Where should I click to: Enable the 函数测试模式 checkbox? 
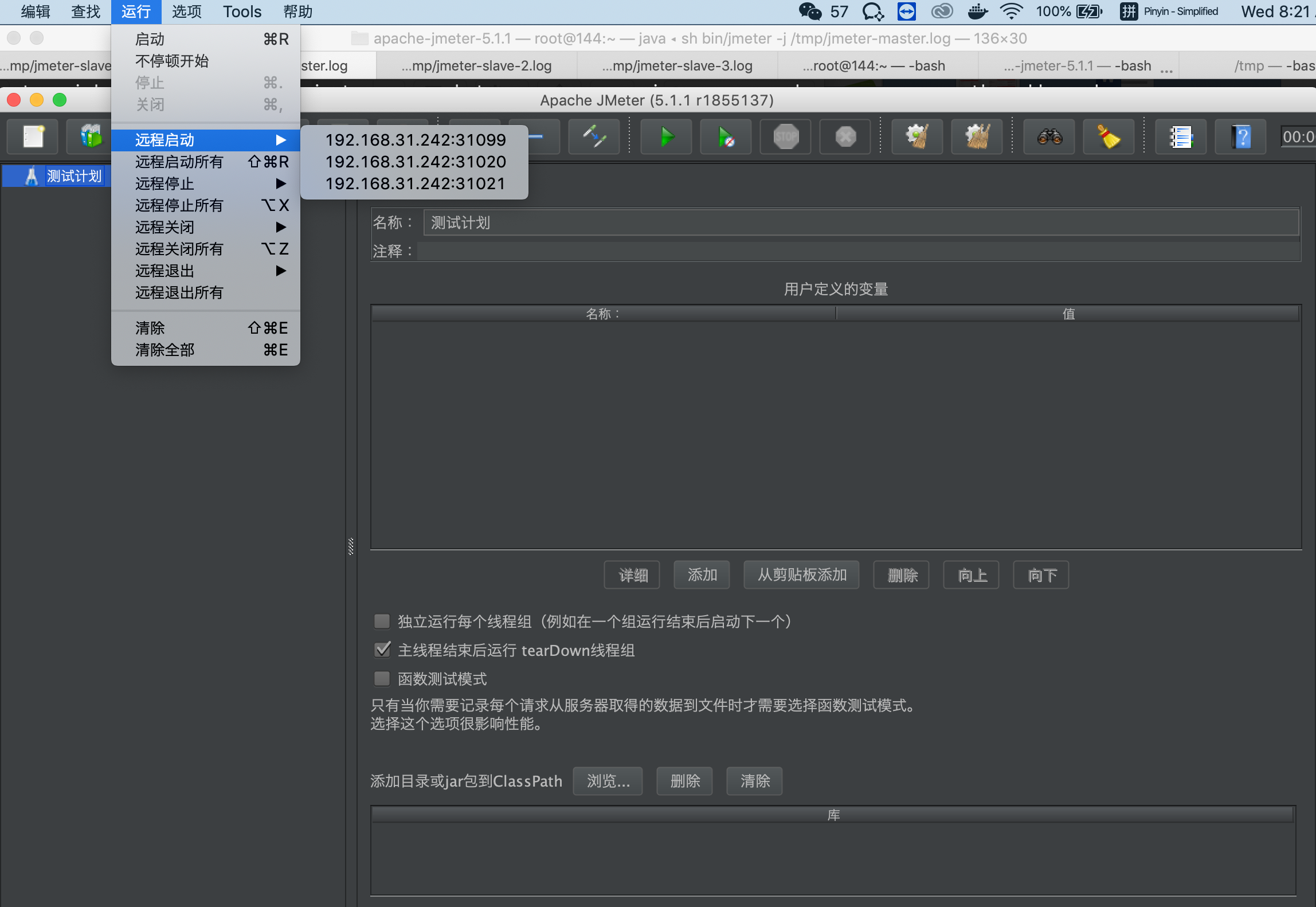(x=382, y=679)
